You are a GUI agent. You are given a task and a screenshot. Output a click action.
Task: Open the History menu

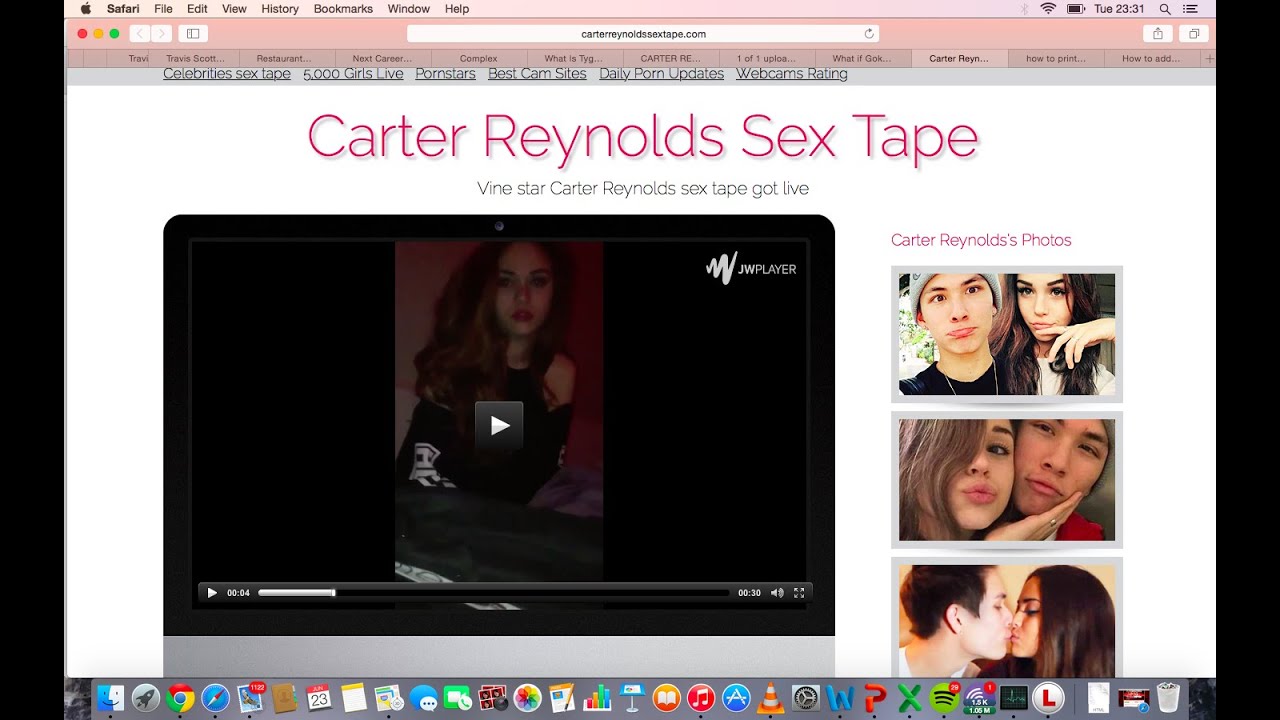280,8
